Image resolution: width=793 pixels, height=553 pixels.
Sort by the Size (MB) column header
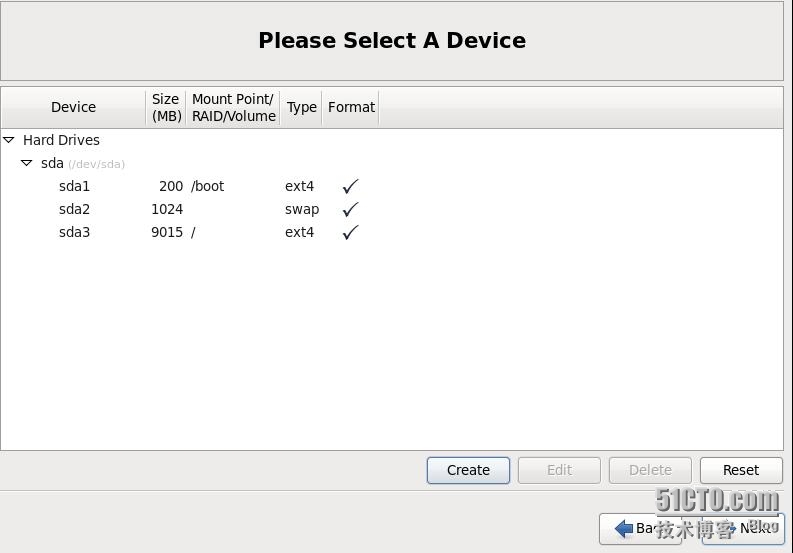coord(166,107)
